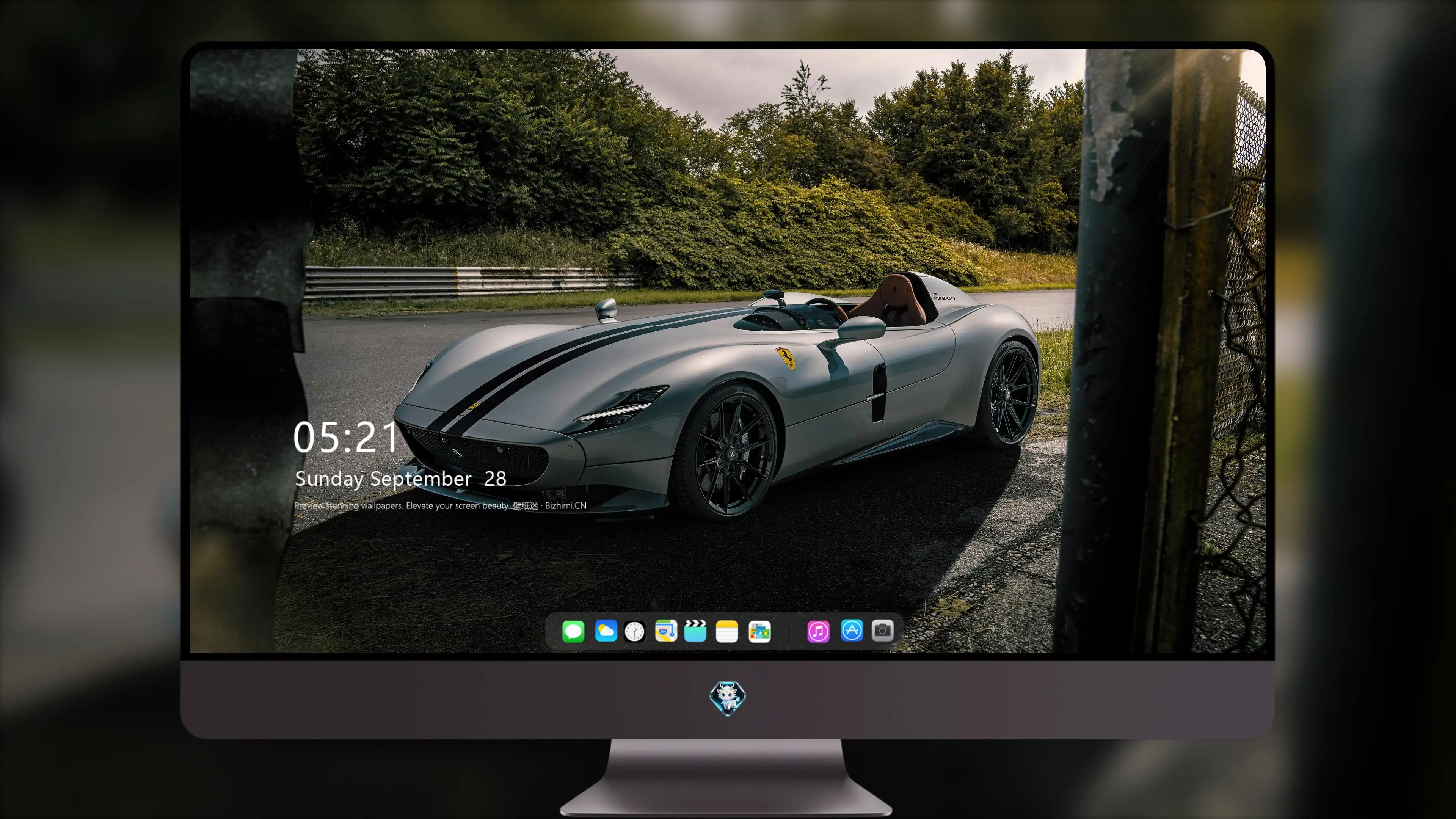This screenshot has height=819, width=1456.
Task: Launch the pink iTunes Store music icon
Action: [x=819, y=631]
